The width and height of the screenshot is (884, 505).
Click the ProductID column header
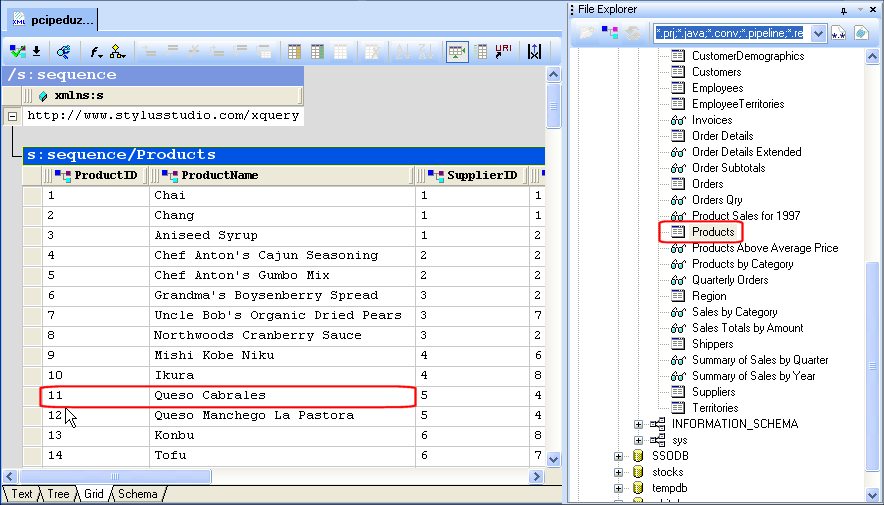tap(95, 175)
